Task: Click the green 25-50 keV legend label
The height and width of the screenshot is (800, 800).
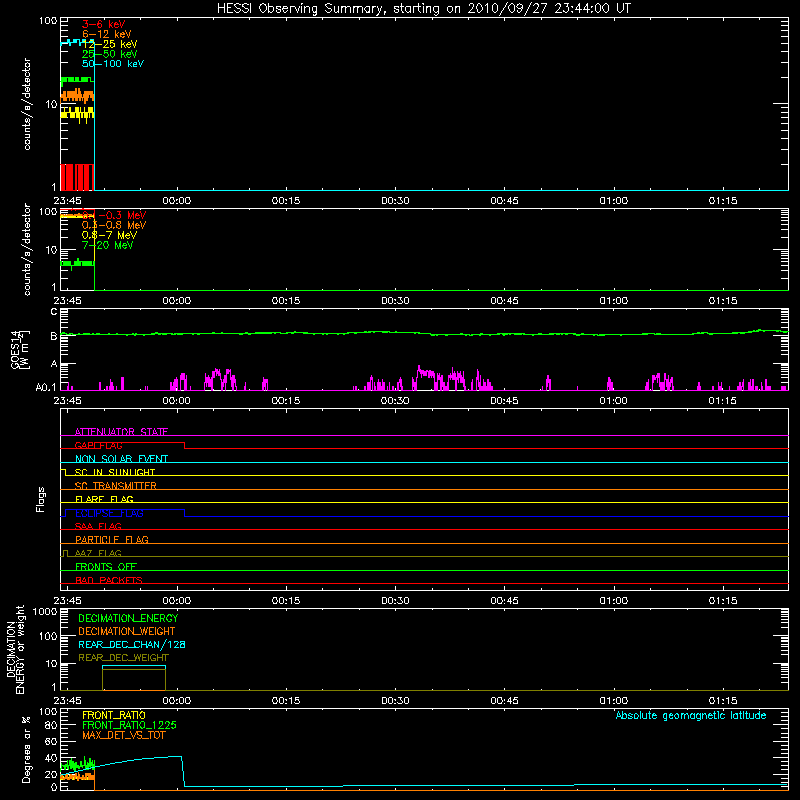Action: click(110, 54)
